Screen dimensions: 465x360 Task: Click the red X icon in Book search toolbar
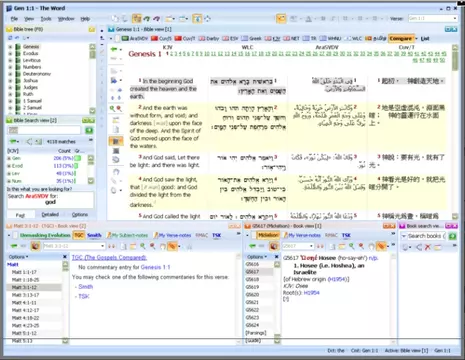pyautogui.click(x=428, y=247)
